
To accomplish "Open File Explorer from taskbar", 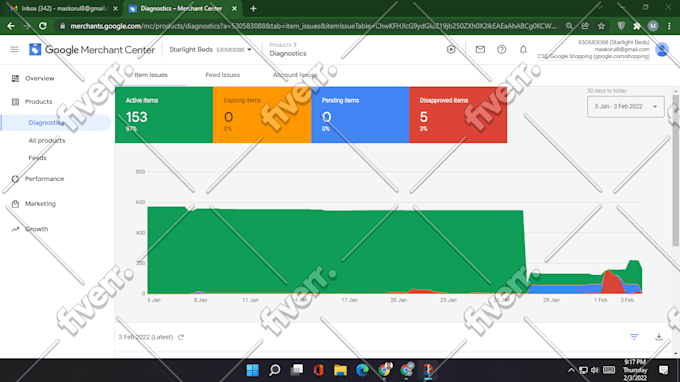I will (x=340, y=370).
